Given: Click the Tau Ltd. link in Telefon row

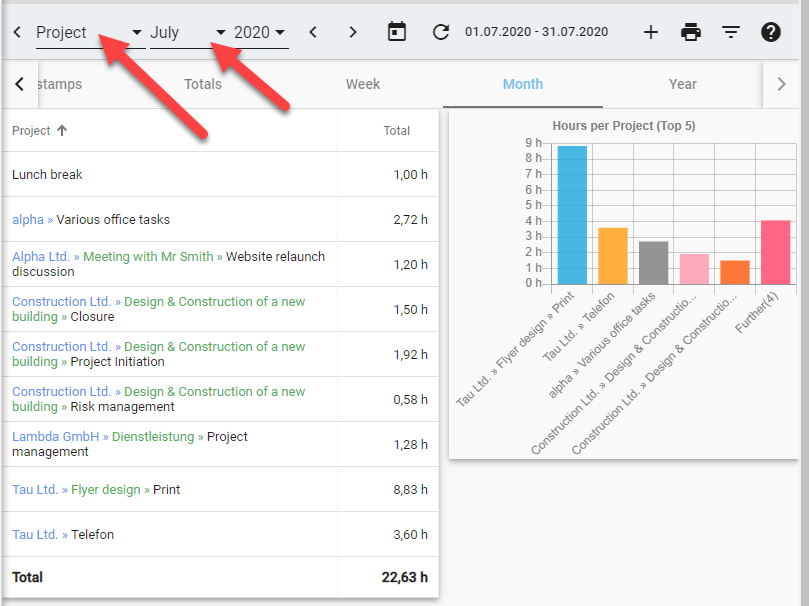Looking at the screenshot, I should pos(35,535).
